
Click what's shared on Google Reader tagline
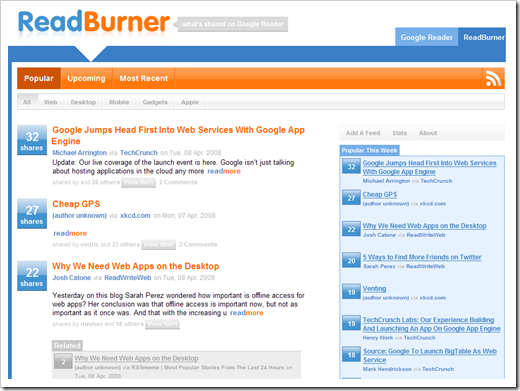(x=233, y=24)
